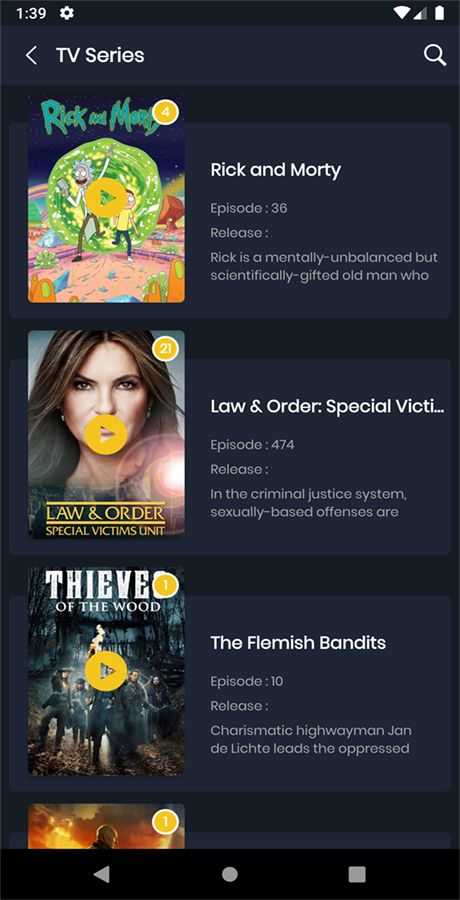Image resolution: width=460 pixels, height=900 pixels.
Task: Open recent apps square button
Action: point(357,874)
